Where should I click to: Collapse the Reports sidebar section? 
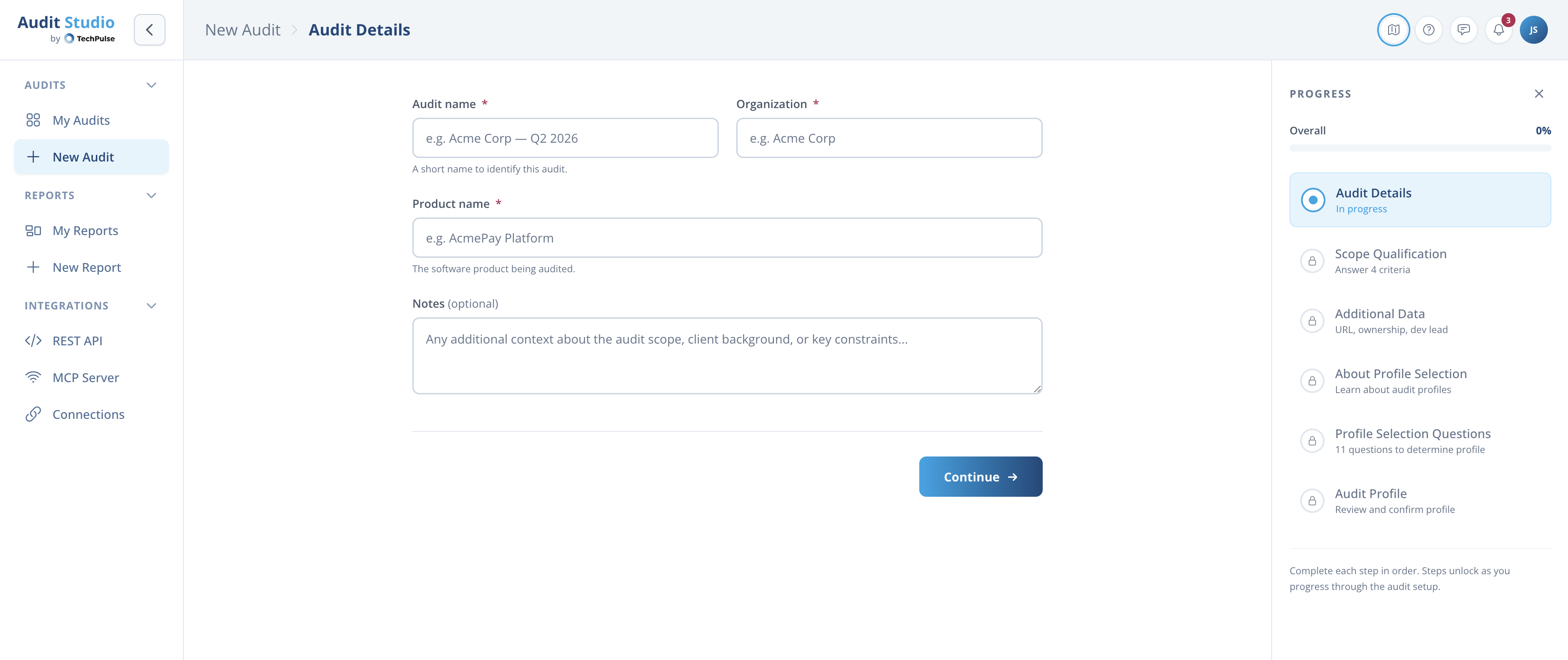151,196
